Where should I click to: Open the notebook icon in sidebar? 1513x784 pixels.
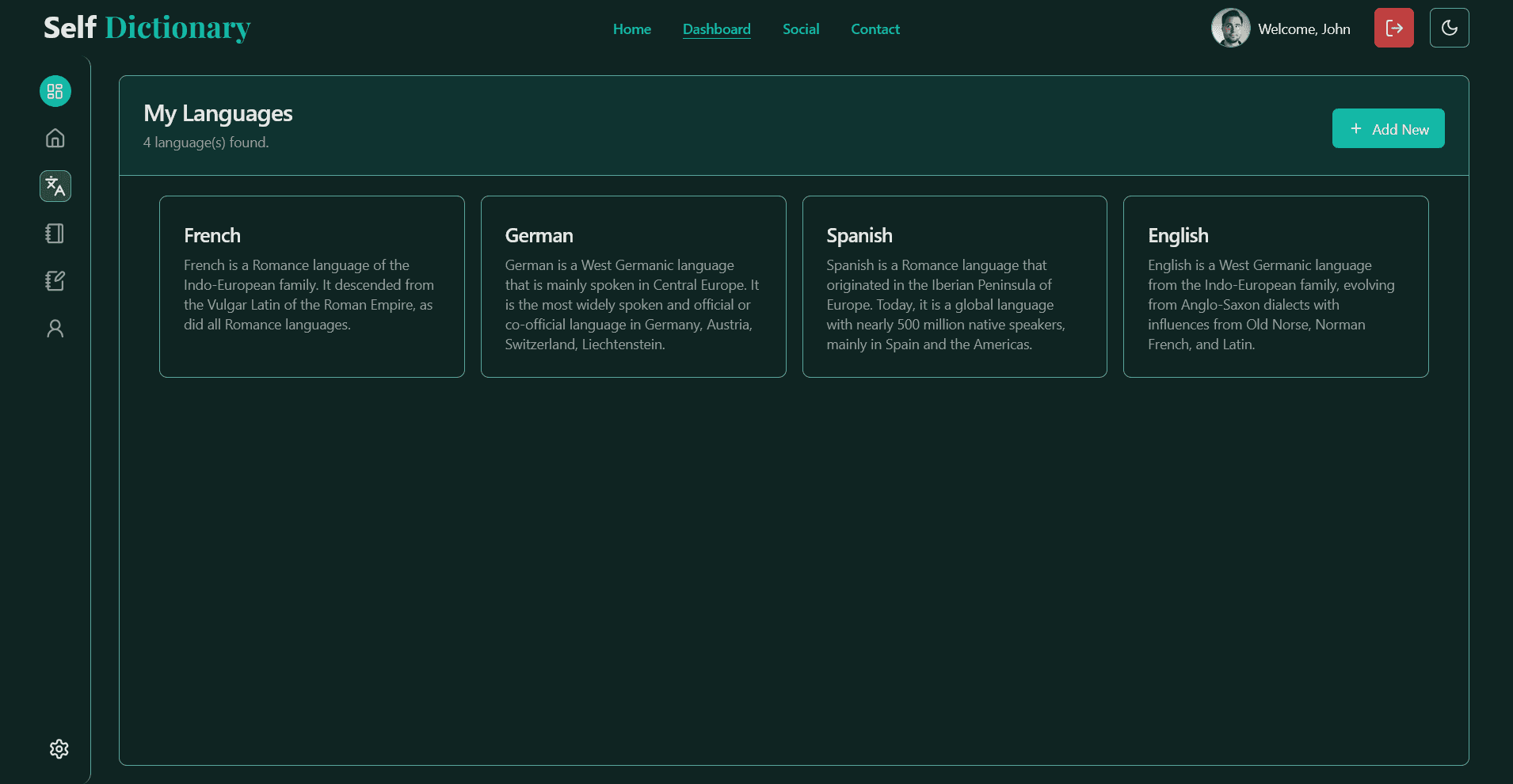(x=55, y=234)
